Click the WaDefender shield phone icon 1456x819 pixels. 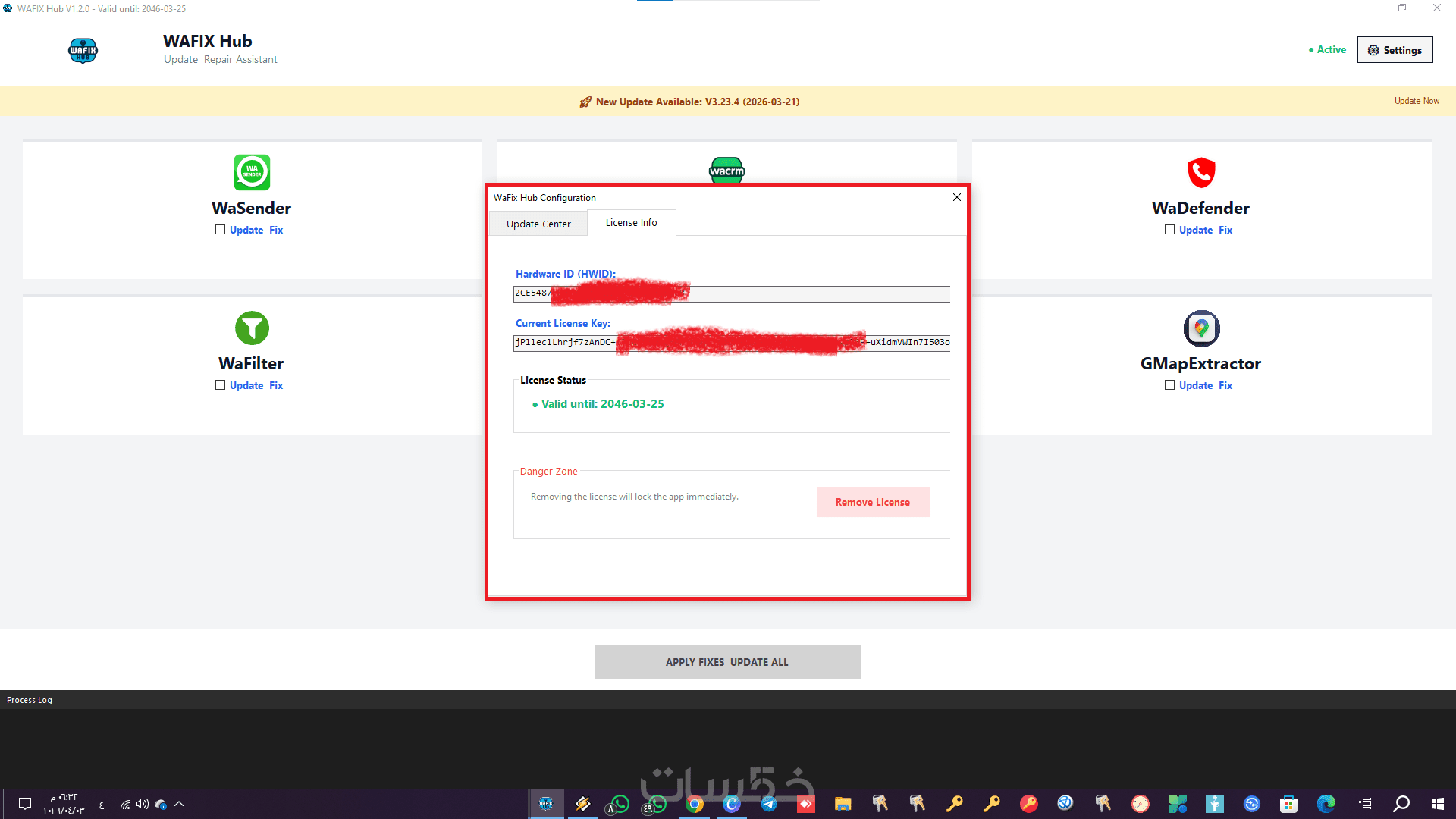tap(1201, 172)
